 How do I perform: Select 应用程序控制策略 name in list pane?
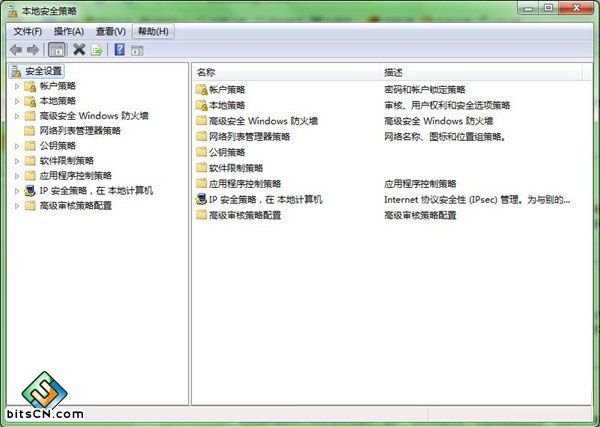(245, 183)
